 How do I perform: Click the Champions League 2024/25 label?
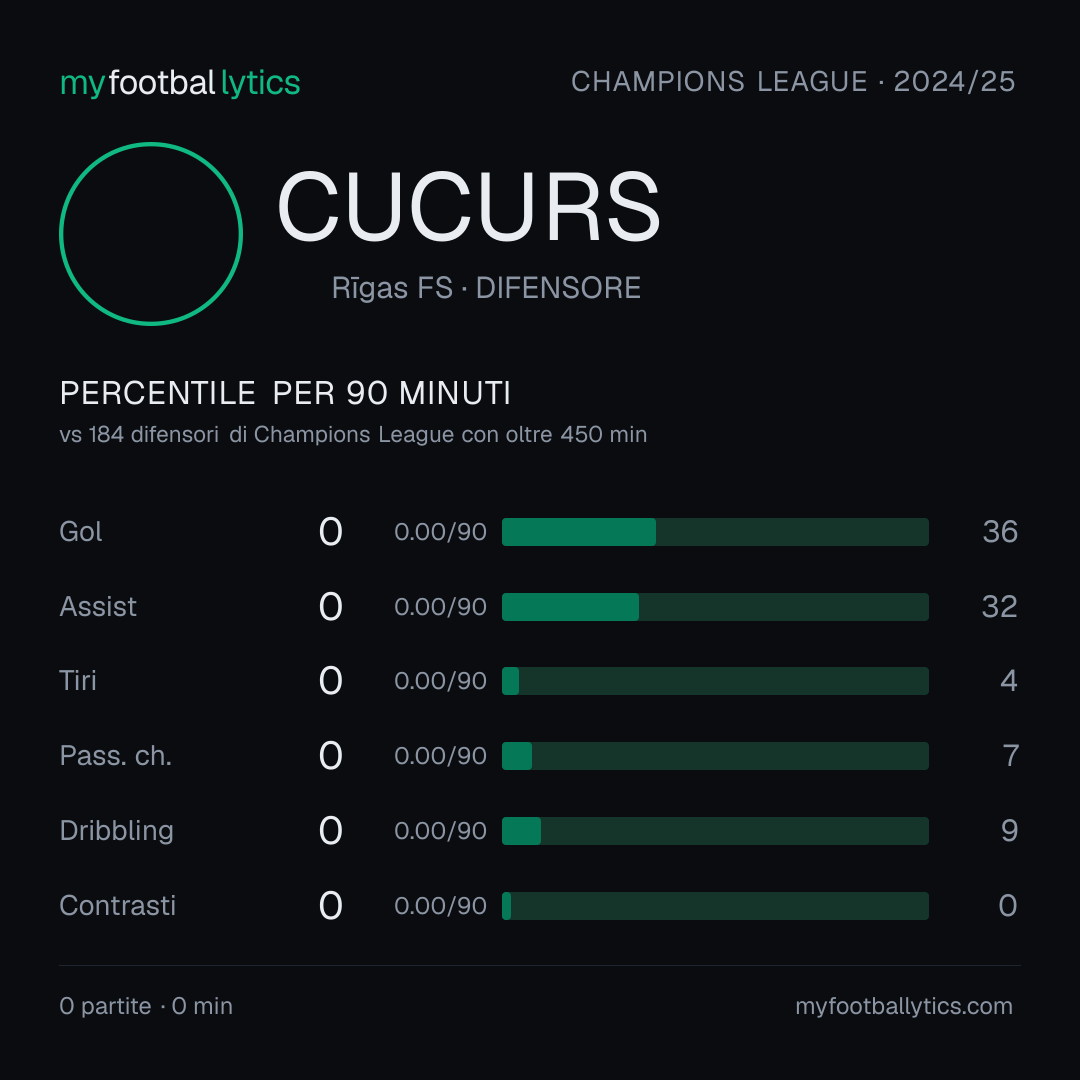(x=793, y=82)
